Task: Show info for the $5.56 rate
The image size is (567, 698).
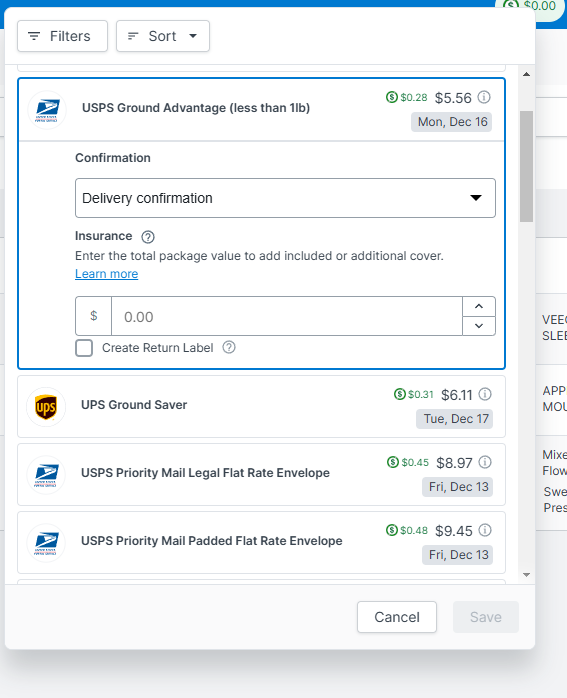Action: [484, 97]
